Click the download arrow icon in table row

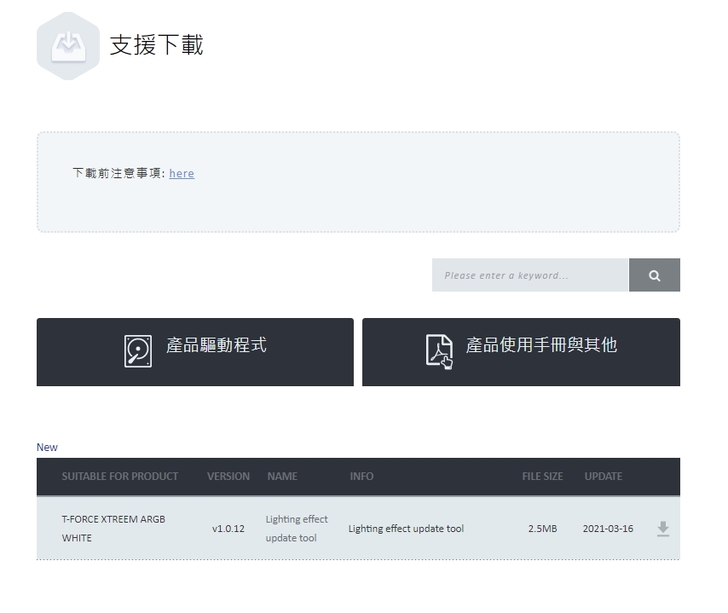(662, 529)
